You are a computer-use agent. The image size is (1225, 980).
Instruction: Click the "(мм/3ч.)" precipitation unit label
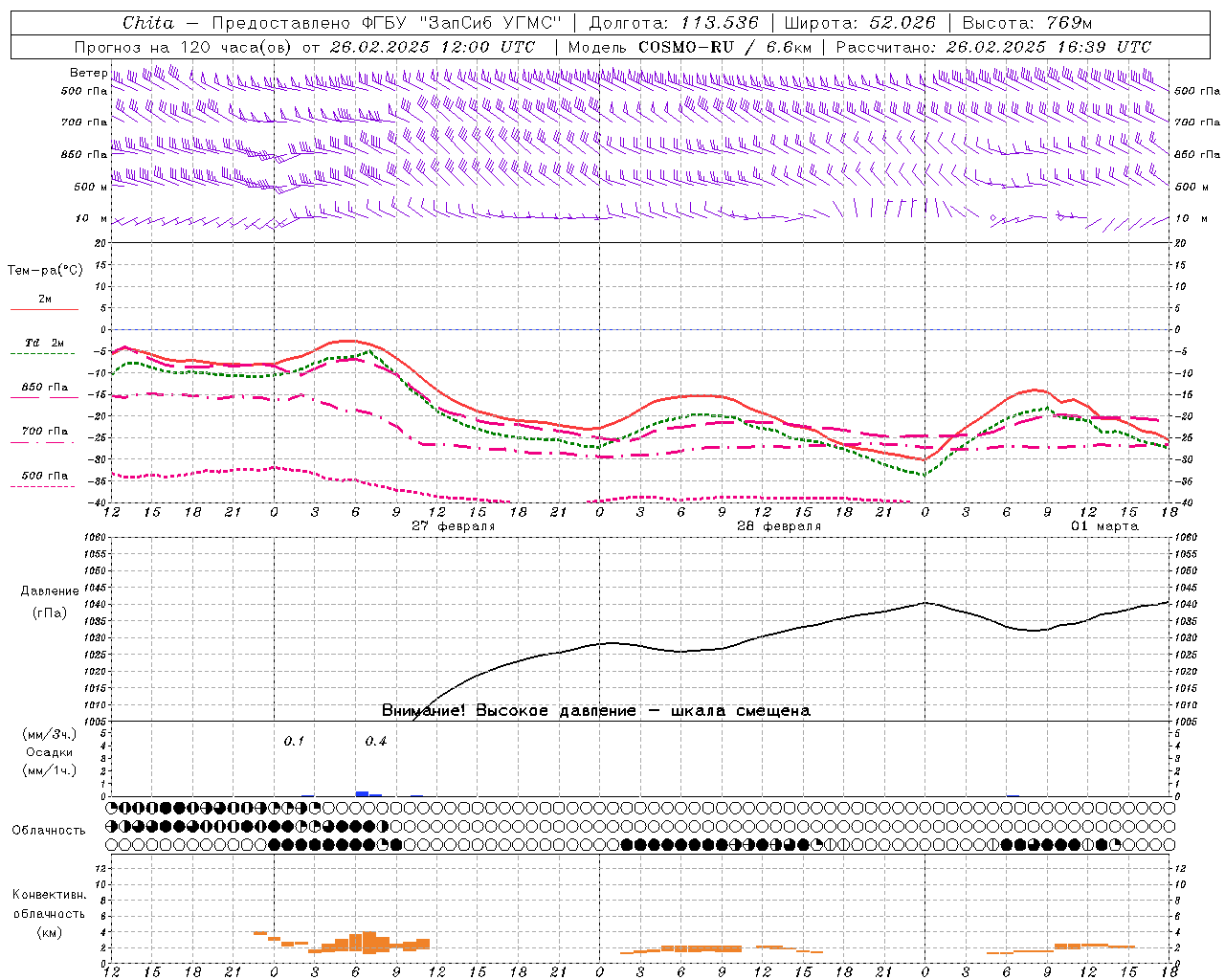[50, 734]
